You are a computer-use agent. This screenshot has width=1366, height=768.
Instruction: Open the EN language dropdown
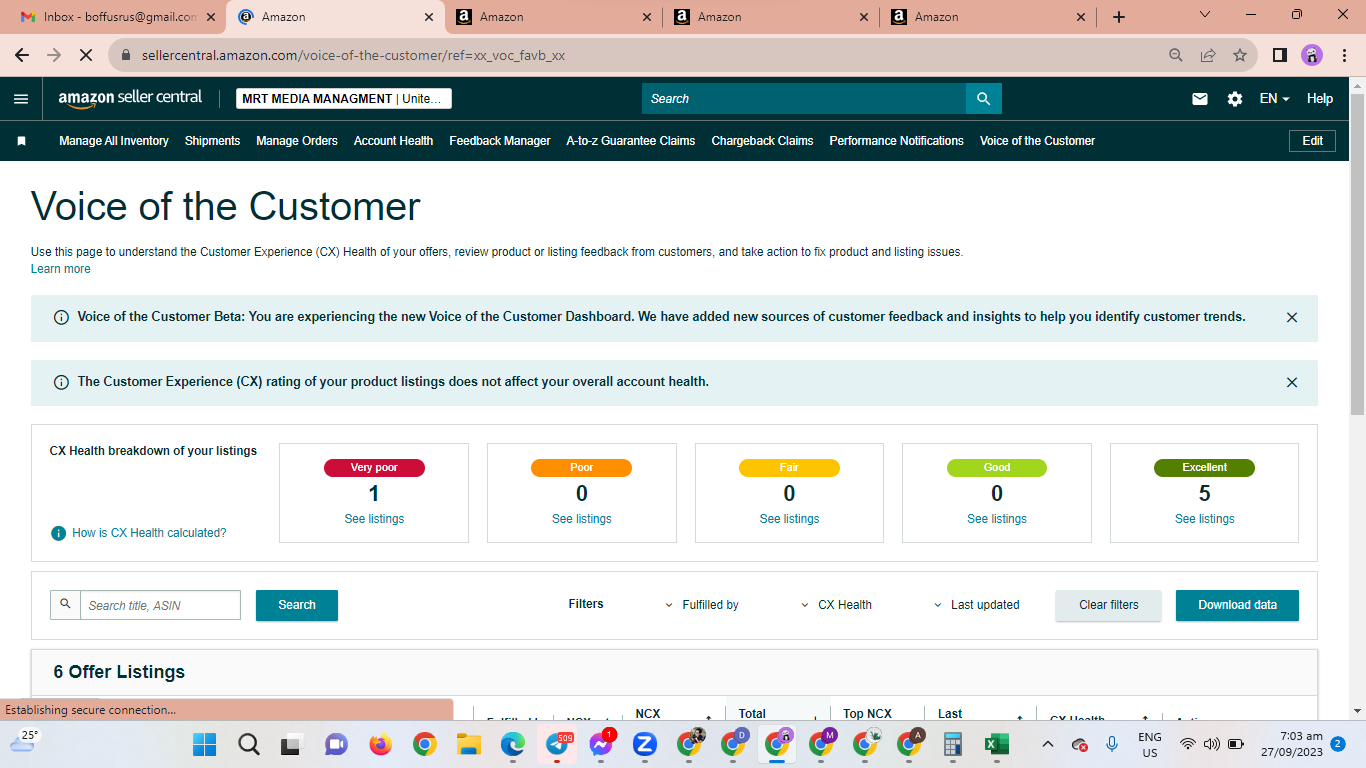click(1274, 99)
